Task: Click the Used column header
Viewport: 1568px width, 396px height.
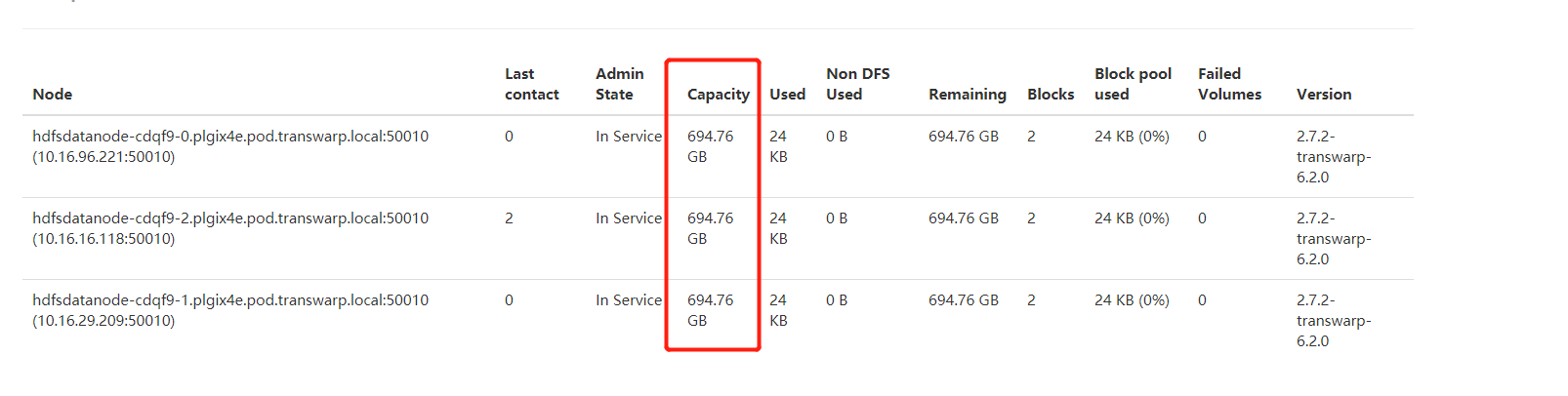Action: click(x=787, y=95)
